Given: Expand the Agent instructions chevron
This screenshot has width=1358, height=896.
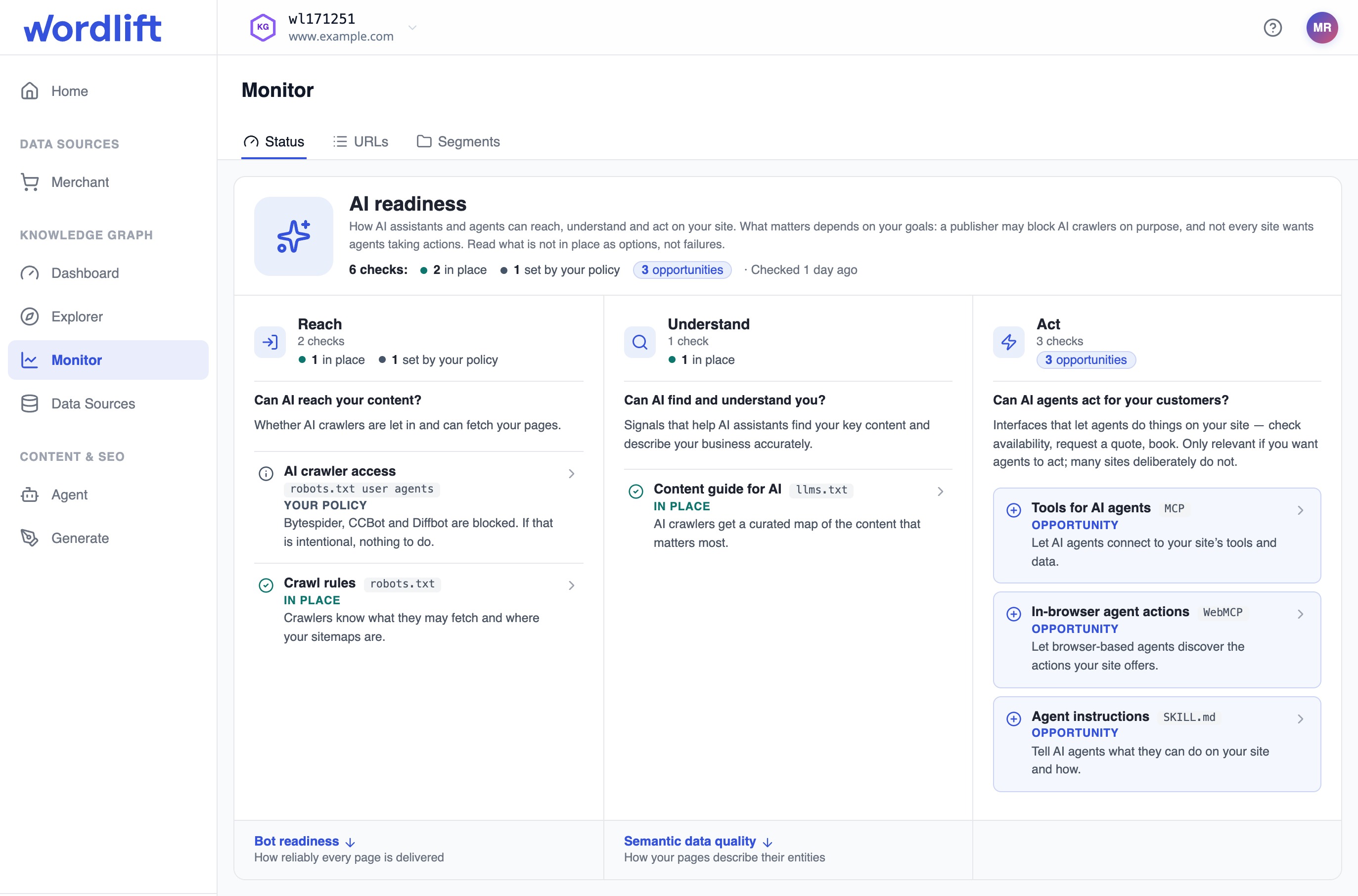Looking at the screenshot, I should coord(1300,718).
